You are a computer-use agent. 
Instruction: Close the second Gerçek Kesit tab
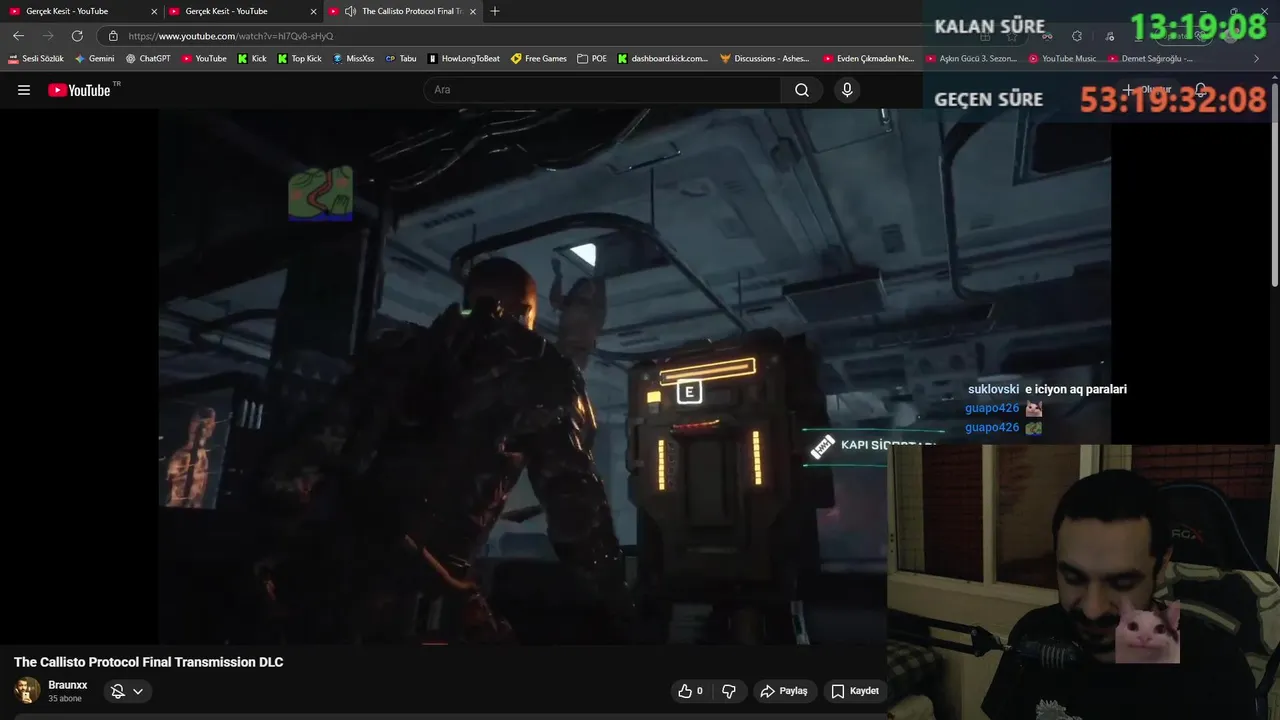(314, 11)
